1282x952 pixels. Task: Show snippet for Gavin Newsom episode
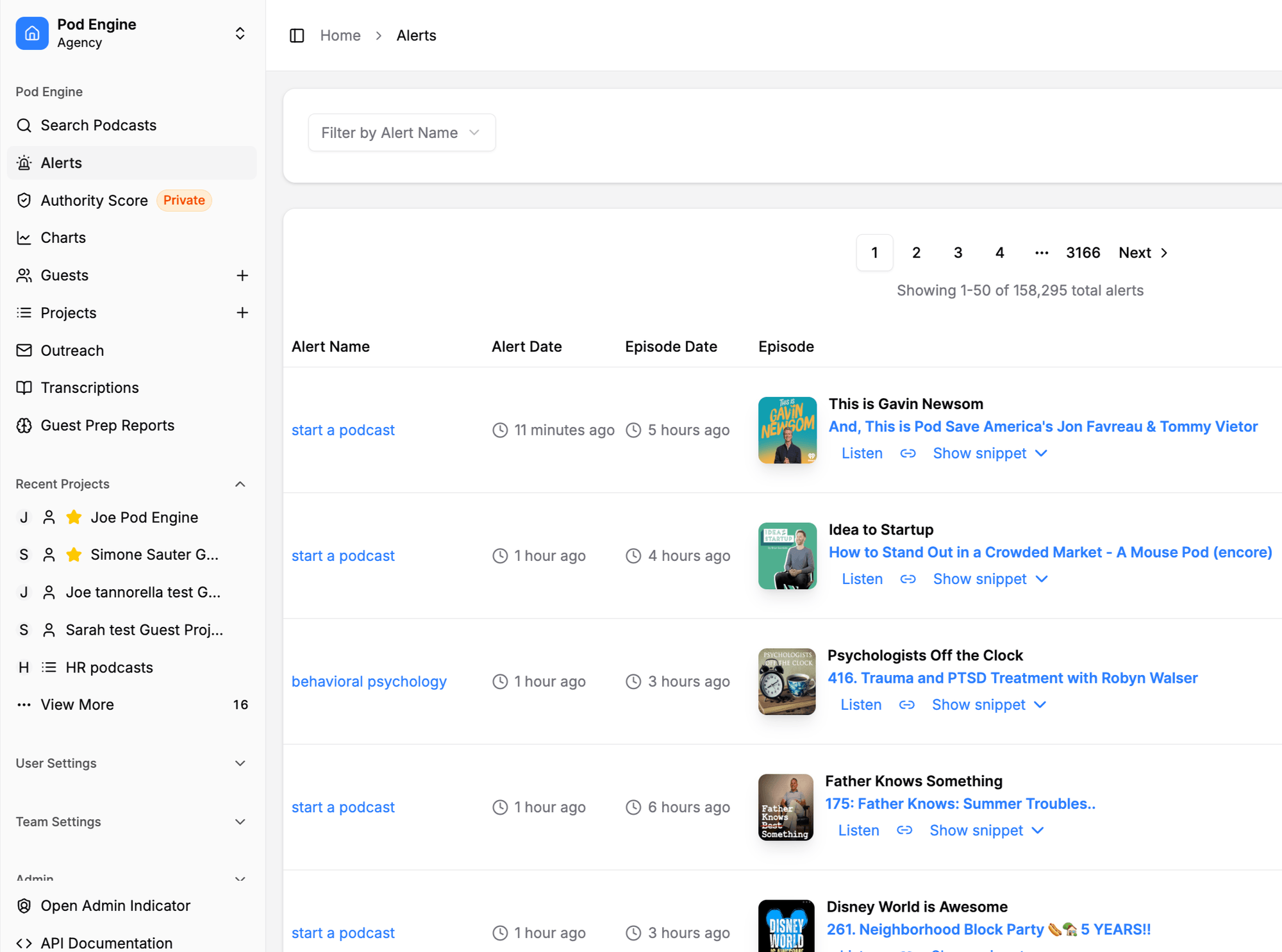[x=990, y=453]
